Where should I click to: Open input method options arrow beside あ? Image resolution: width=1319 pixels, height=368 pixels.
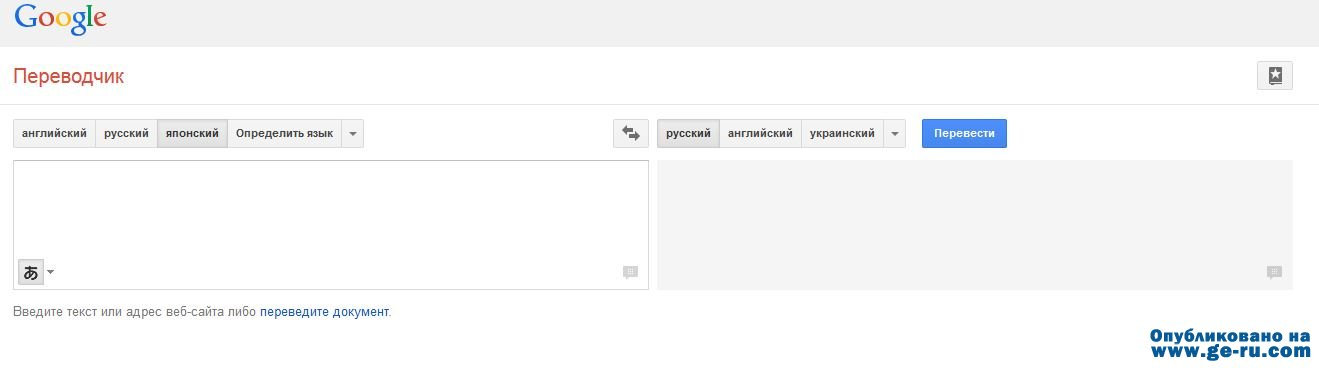click(x=51, y=272)
